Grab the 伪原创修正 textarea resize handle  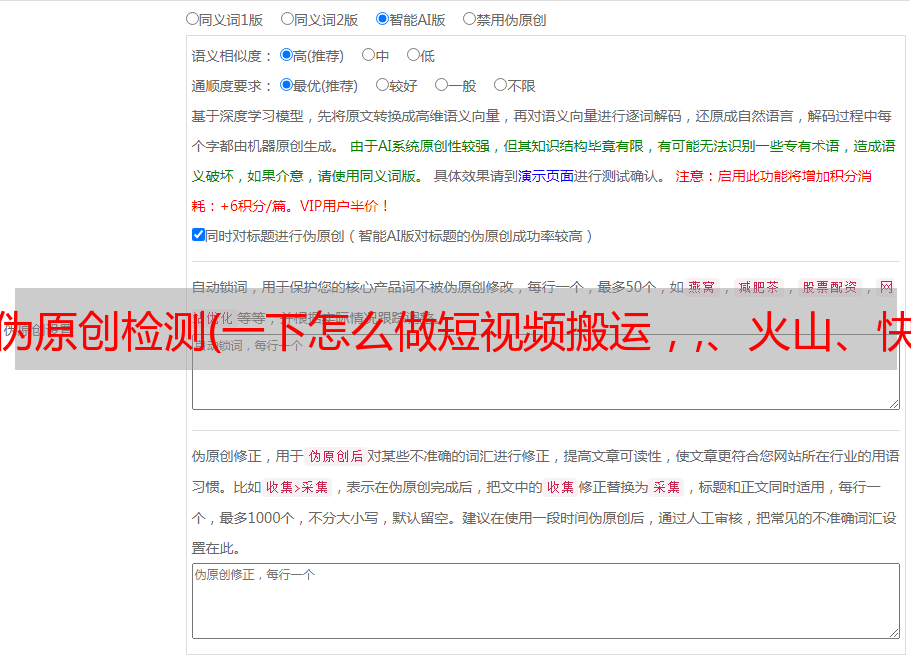(894, 633)
